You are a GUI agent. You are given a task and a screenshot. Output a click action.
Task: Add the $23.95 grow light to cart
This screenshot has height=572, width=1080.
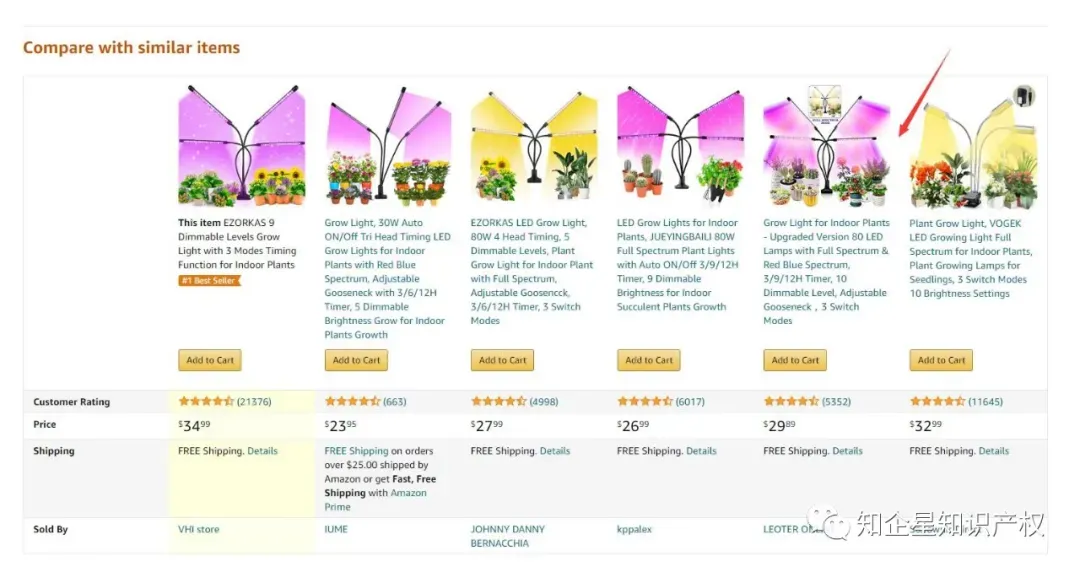pyautogui.click(x=356, y=360)
